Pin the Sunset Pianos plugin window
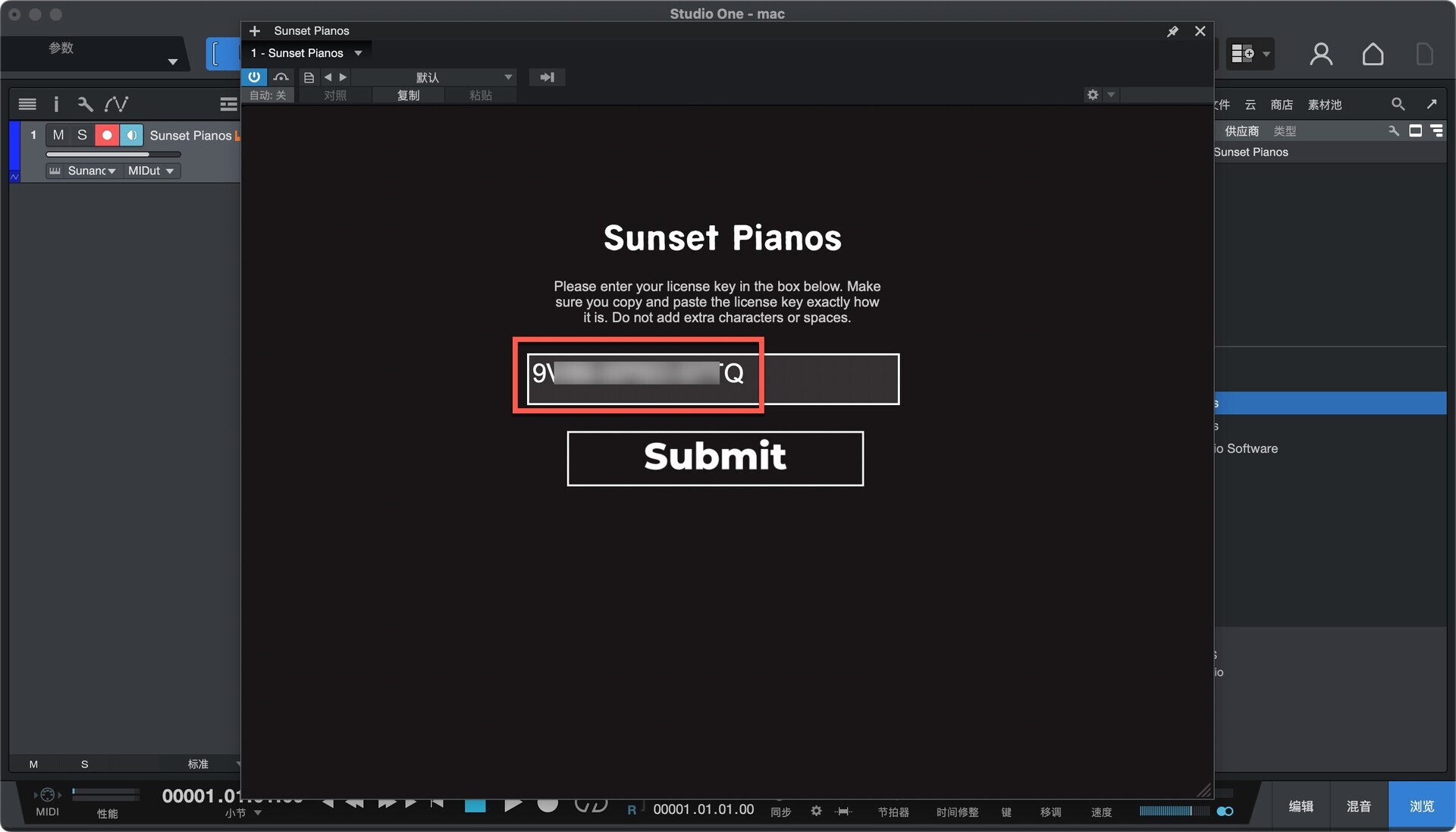Viewport: 1456px width, 832px height. 1172,31
